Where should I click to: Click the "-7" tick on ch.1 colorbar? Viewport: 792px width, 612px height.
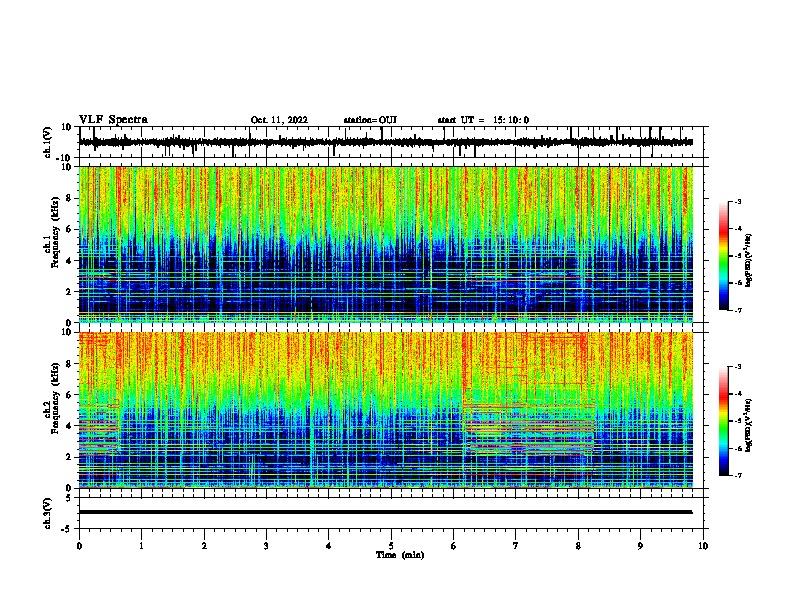tap(738, 310)
